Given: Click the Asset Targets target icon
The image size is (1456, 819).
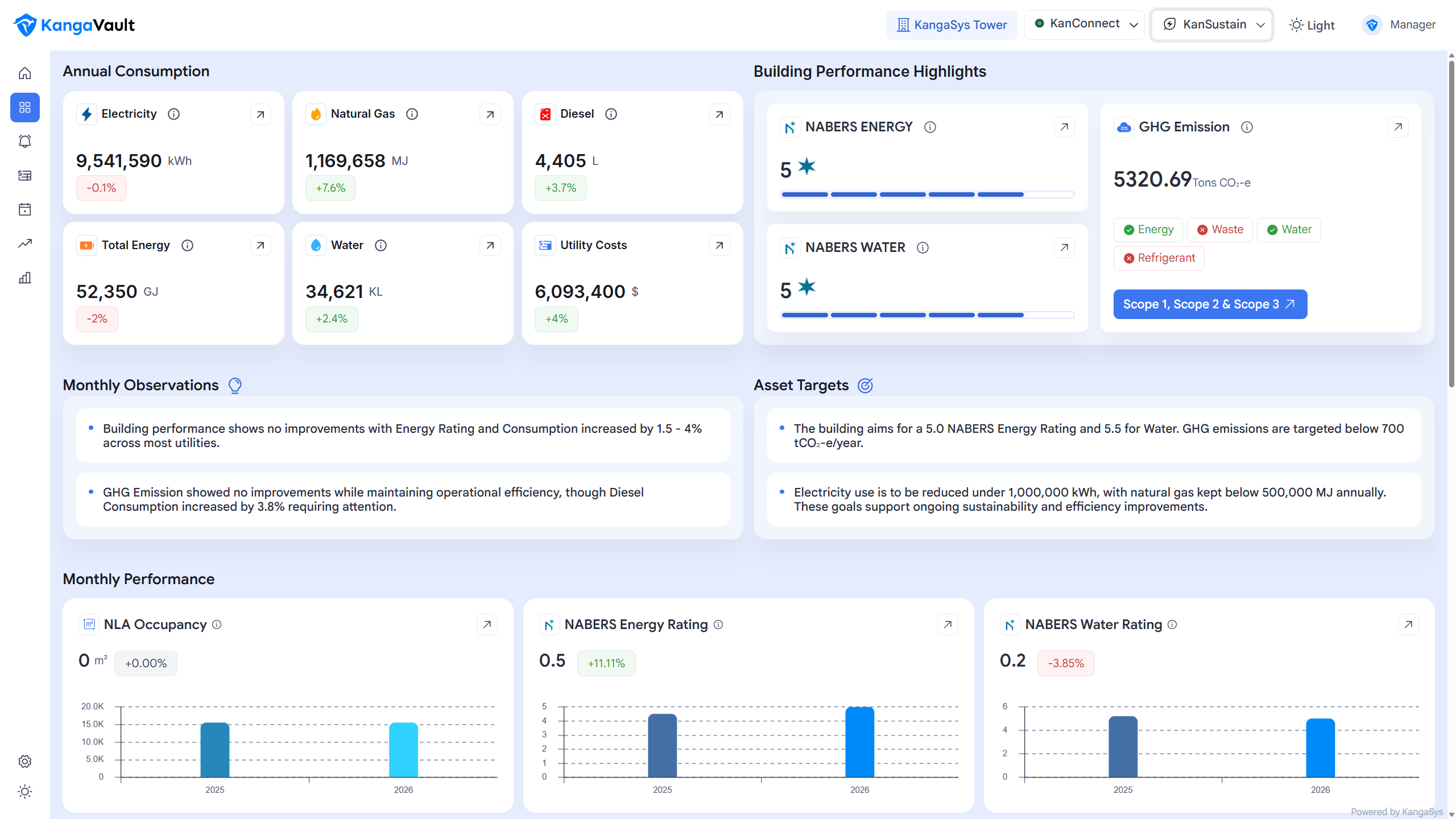Looking at the screenshot, I should 865,386.
